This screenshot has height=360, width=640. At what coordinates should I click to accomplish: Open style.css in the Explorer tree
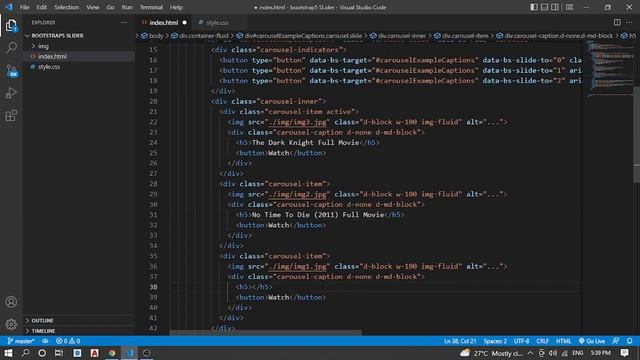point(49,67)
